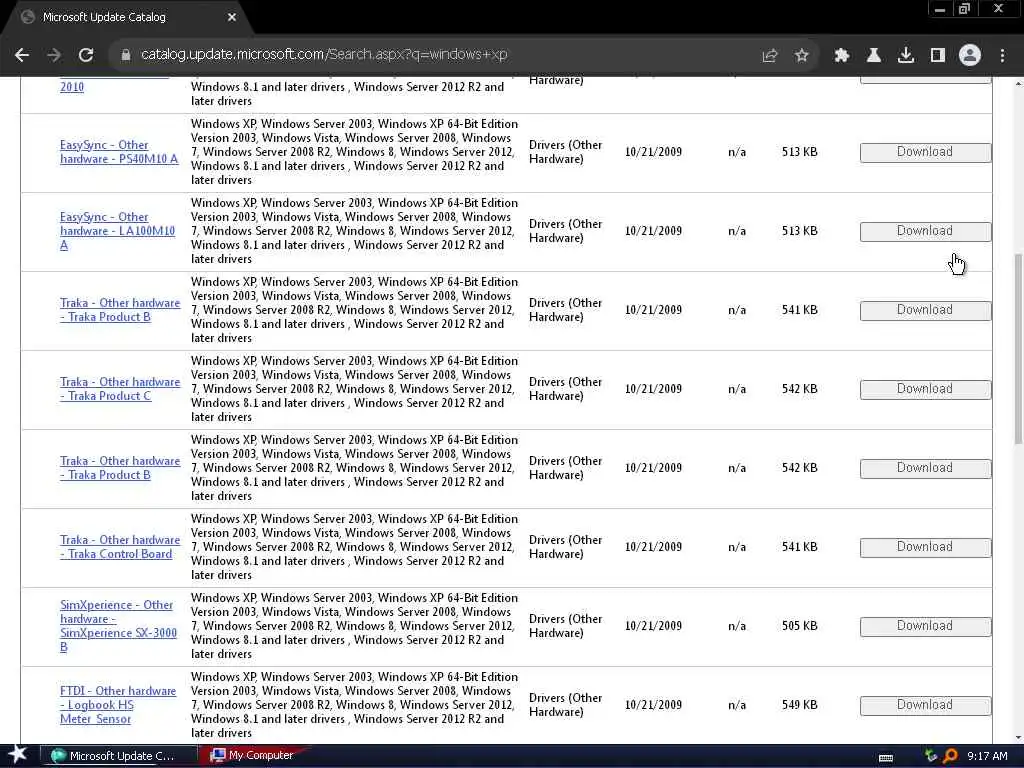Click the keyboard tray icon
The height and width of the screenshot is (768, 1024).
pos(886,758)
